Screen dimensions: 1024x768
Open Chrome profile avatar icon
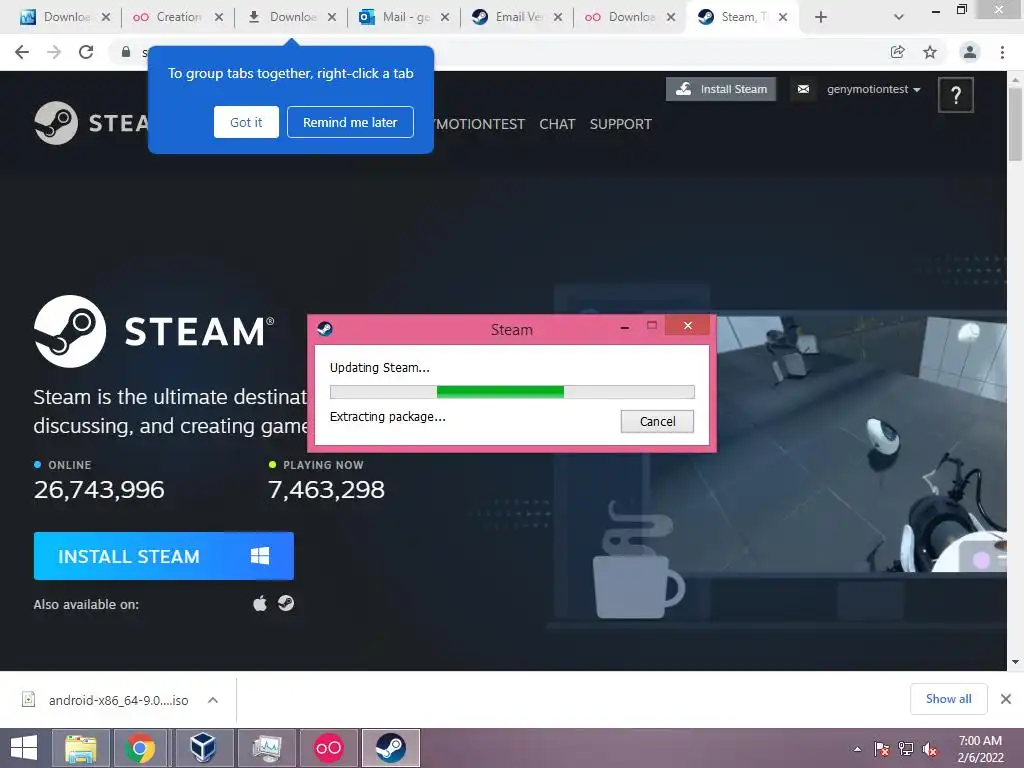pos(970,52)
